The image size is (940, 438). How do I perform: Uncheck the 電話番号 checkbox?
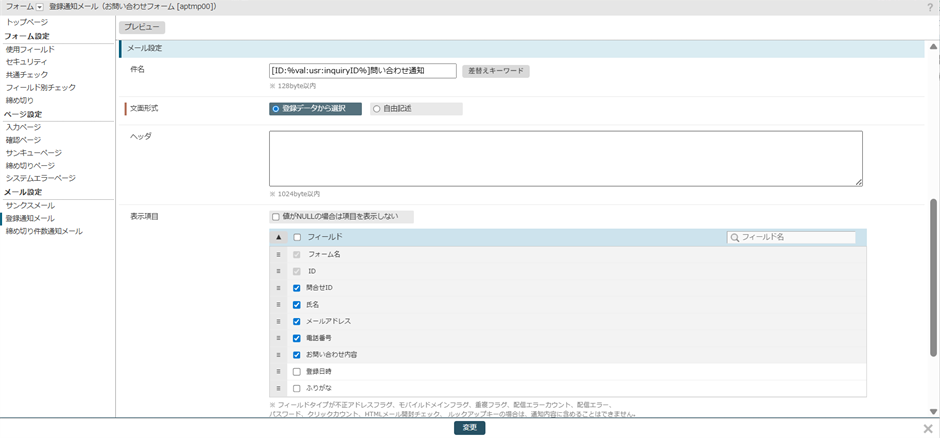pos(297,338)
